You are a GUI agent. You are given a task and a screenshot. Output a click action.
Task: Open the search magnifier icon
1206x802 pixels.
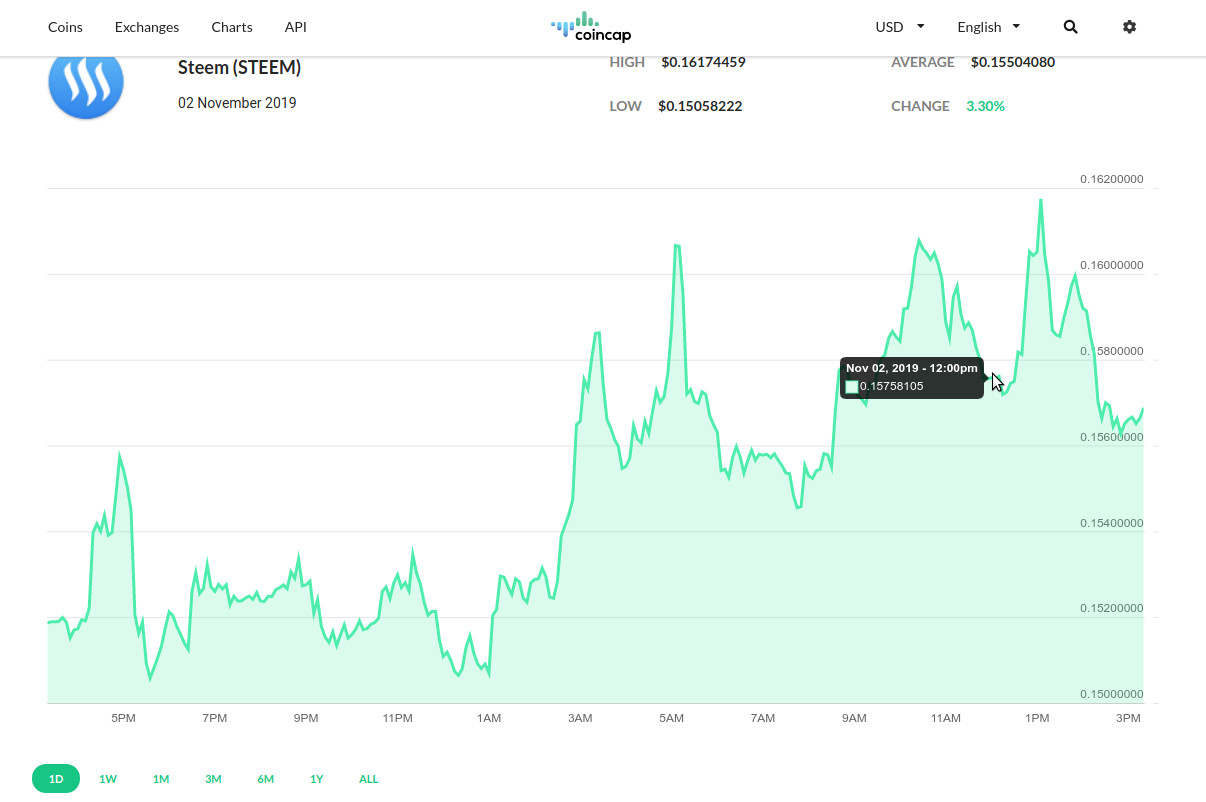(1070, 27)
